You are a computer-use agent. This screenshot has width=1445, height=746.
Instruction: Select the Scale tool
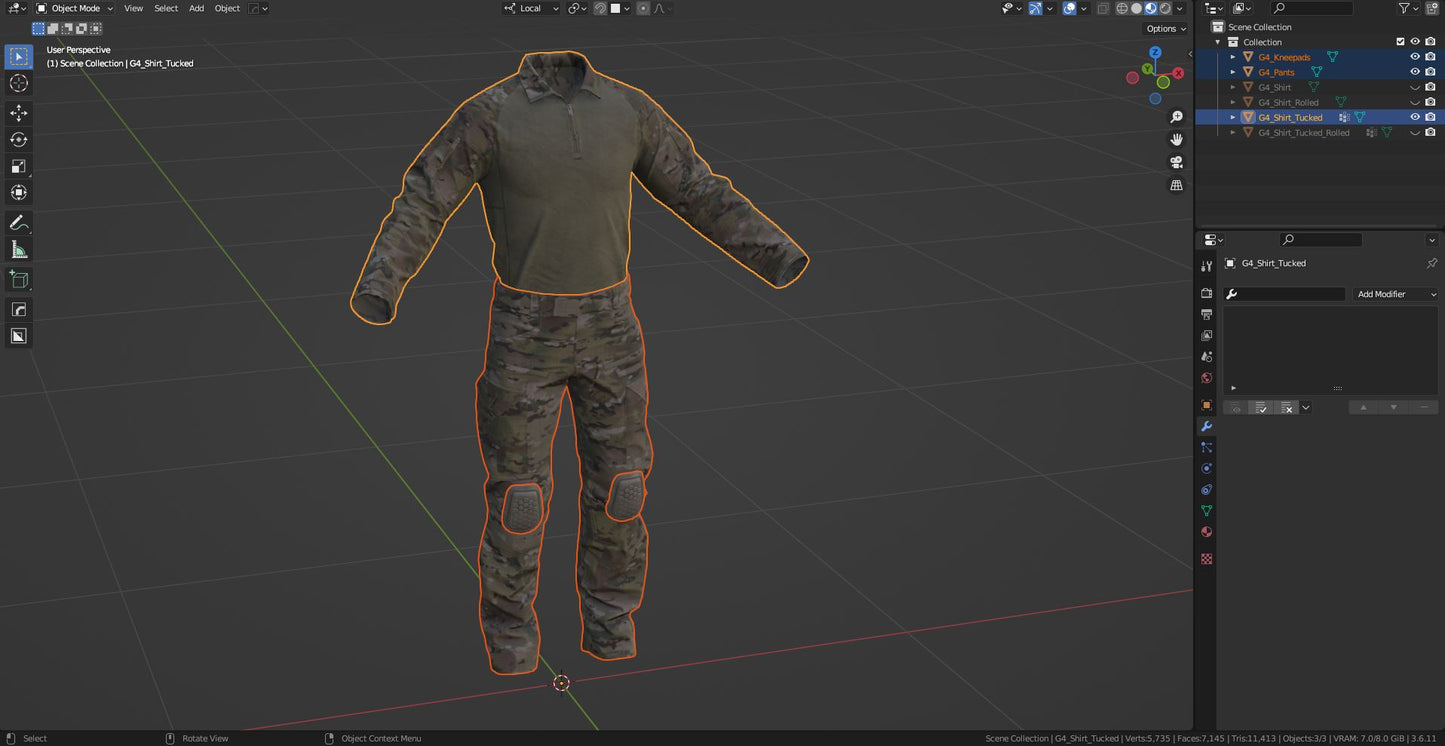[x=18, y=166]
